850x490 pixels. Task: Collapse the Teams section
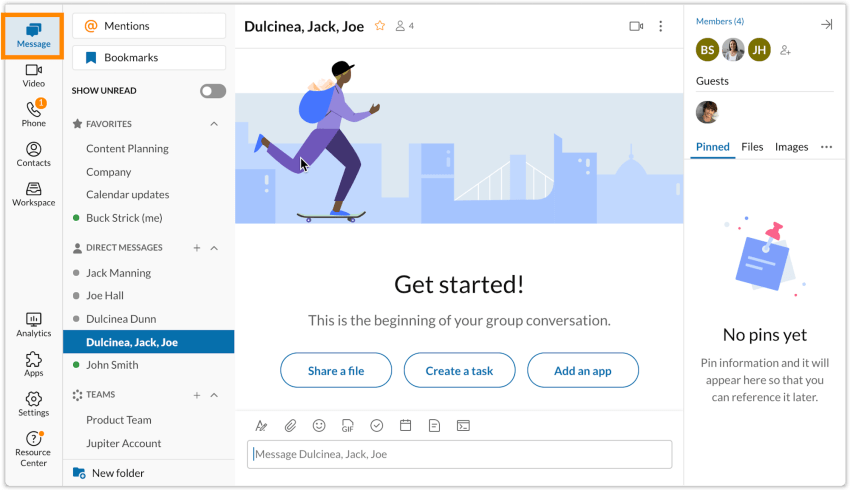pyautogui.click(x=214, y=395)
